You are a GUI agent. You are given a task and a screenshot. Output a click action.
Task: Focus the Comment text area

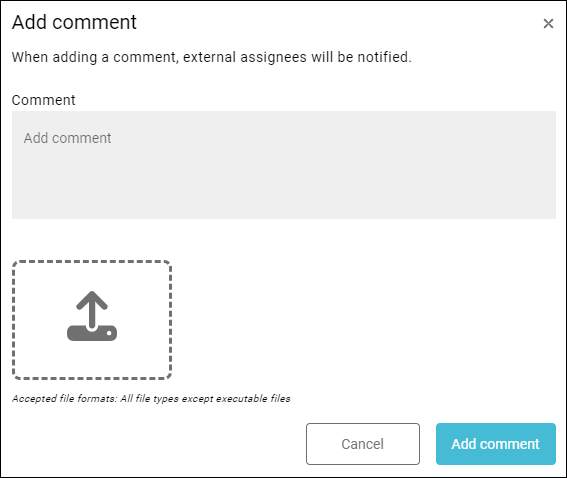tap(284, 165)
